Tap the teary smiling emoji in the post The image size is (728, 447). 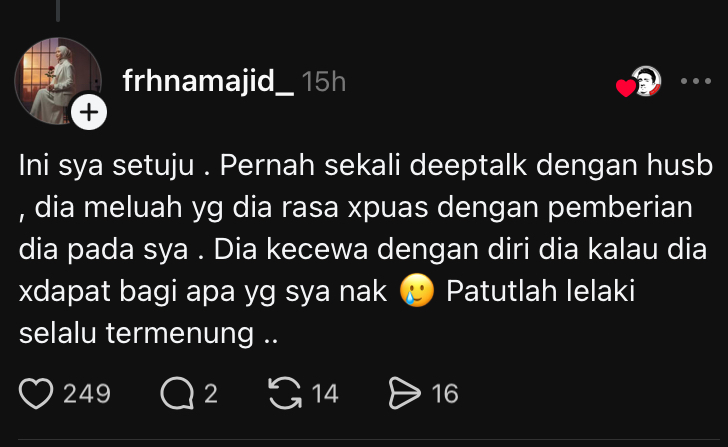pyautogui.click(x=417, y=290)
